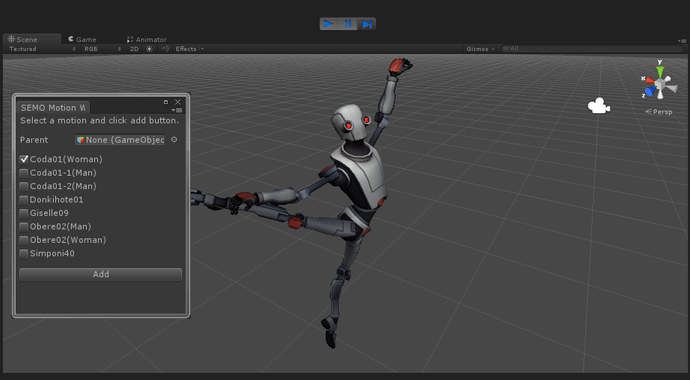Screen dimensions: 690x380
Task: Open the Textured draw mode dropdown
Action: [42, 49]
